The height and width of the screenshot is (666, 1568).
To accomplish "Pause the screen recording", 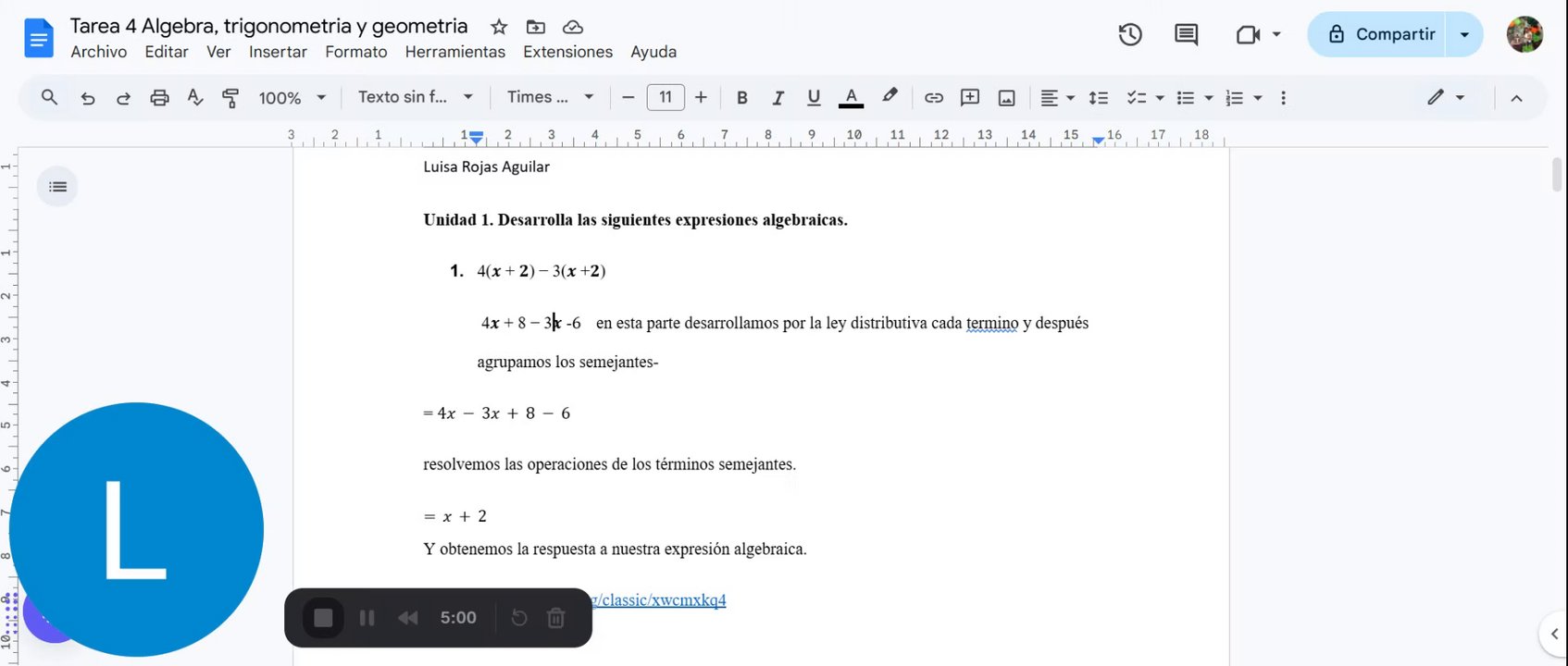I will [x=367, y=618].
